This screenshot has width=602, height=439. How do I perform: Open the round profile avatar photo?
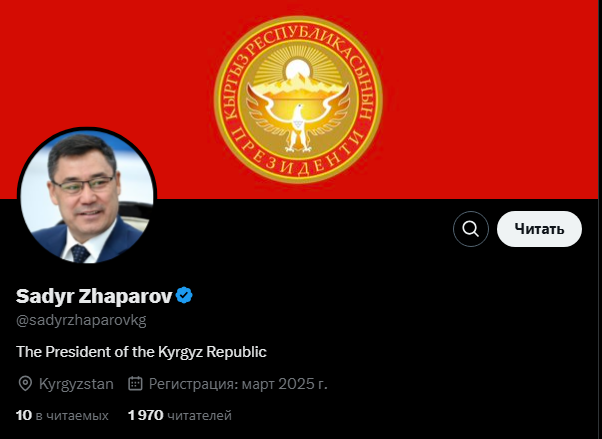point(87,197)
